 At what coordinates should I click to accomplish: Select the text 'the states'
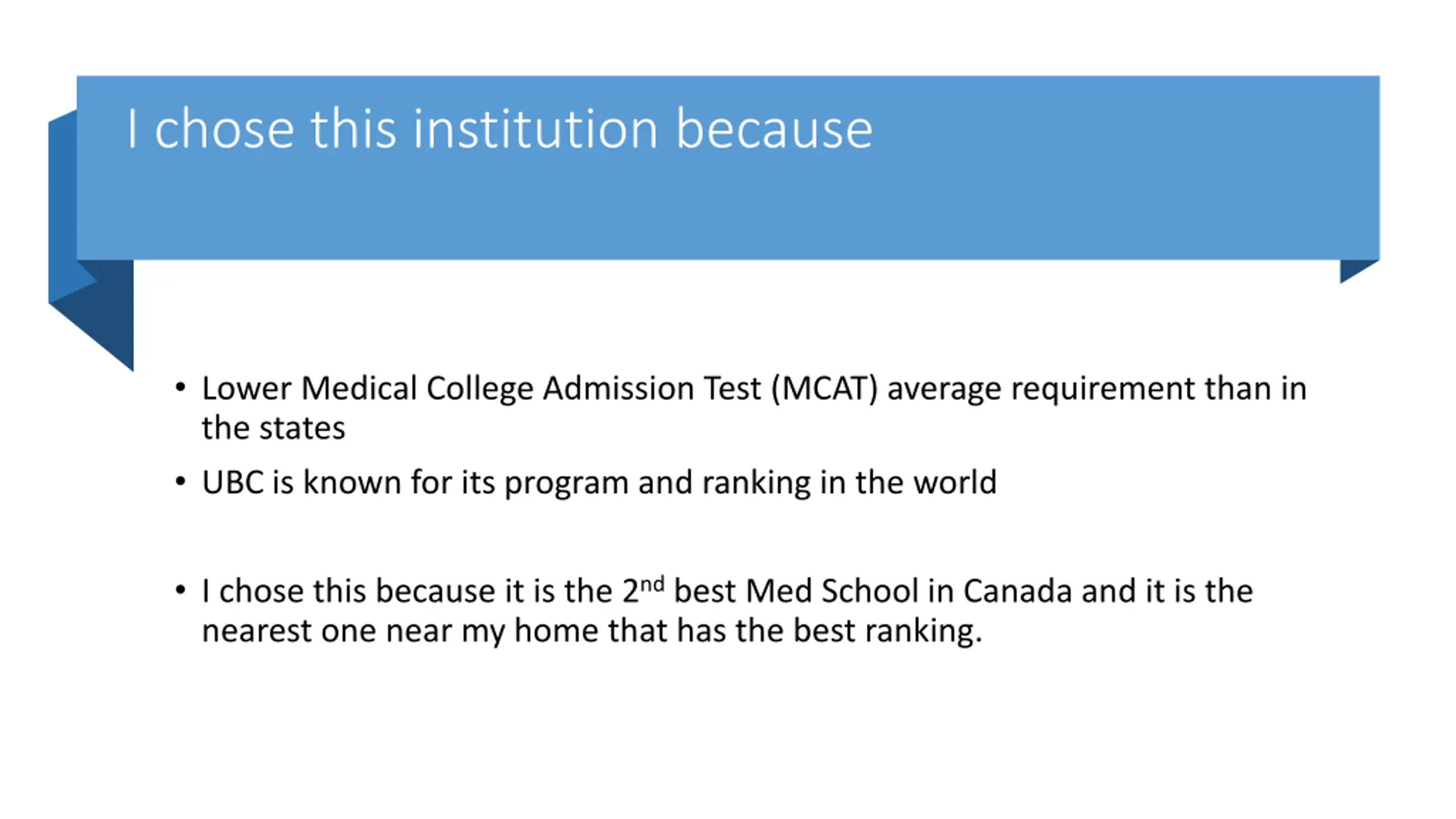pos(274,428)
